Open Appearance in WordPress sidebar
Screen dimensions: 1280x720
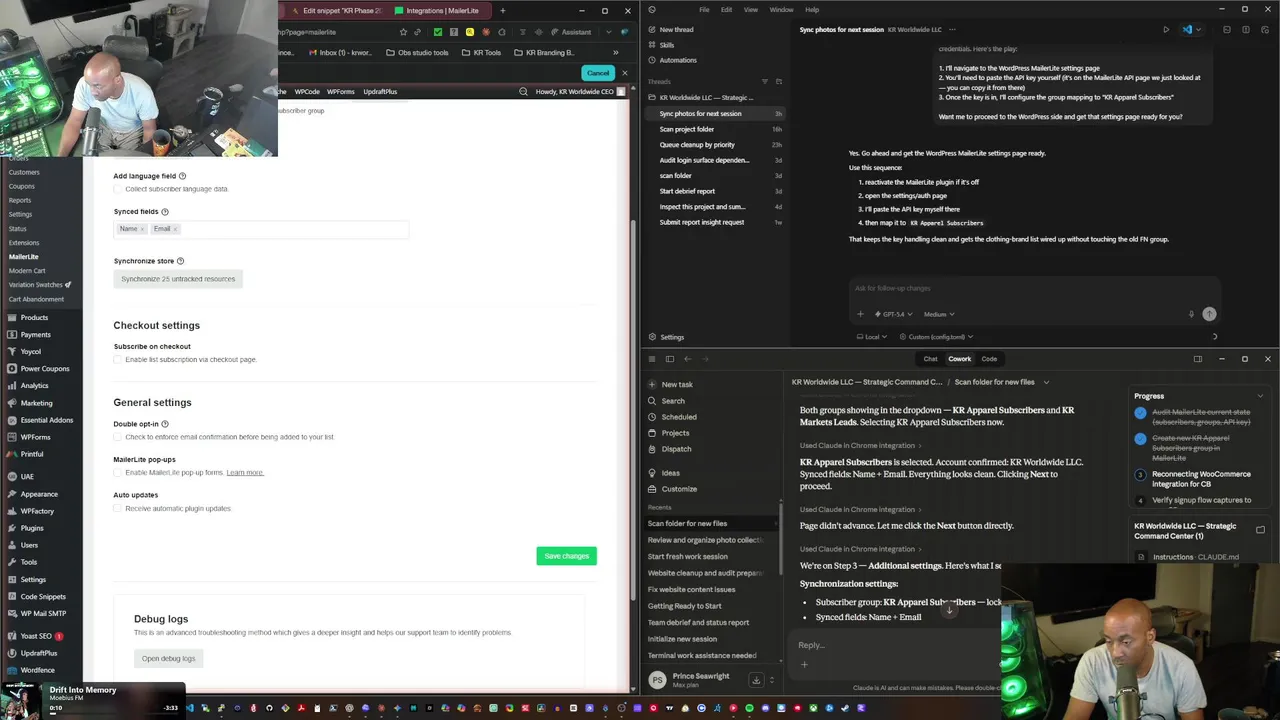pyautogui.click(x=39, y=494)
